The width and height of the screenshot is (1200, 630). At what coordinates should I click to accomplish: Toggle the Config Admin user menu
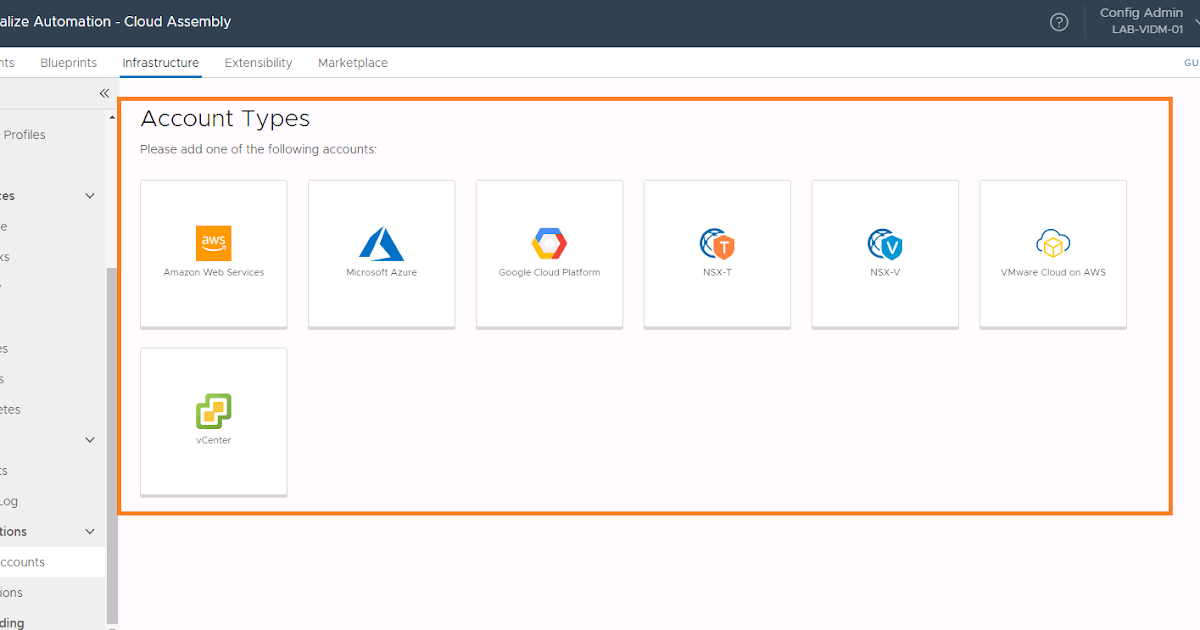pos(1141,21)
